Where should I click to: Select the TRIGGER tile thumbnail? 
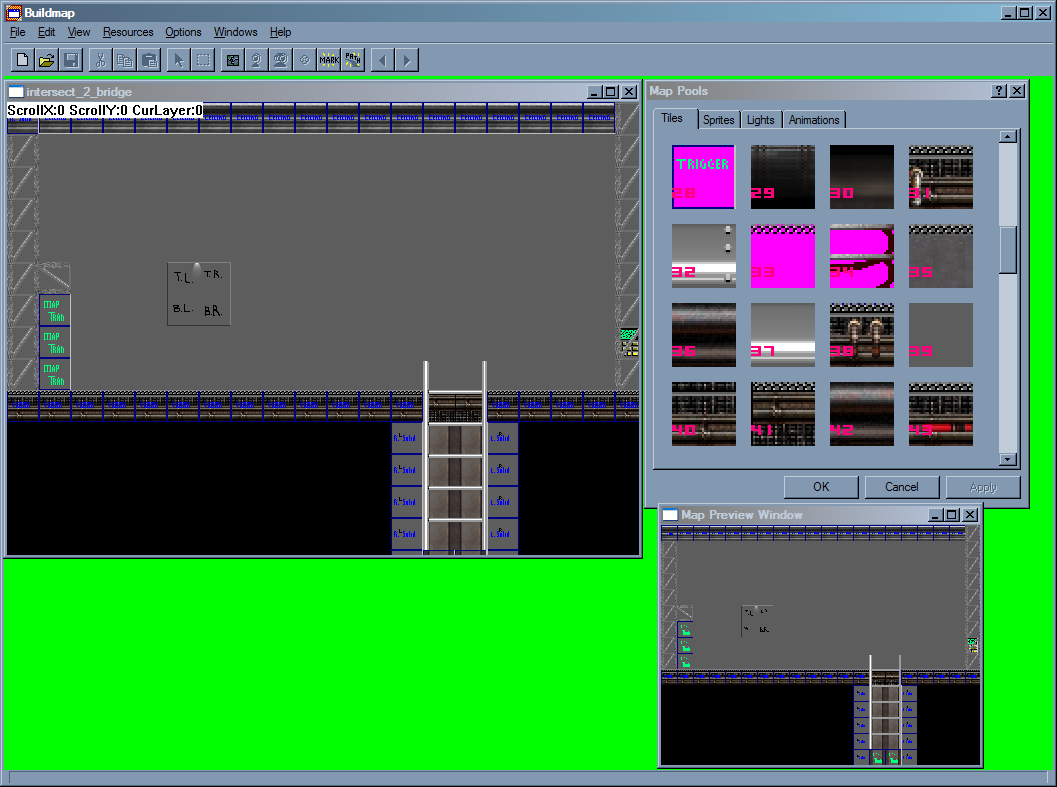(703, 177)
